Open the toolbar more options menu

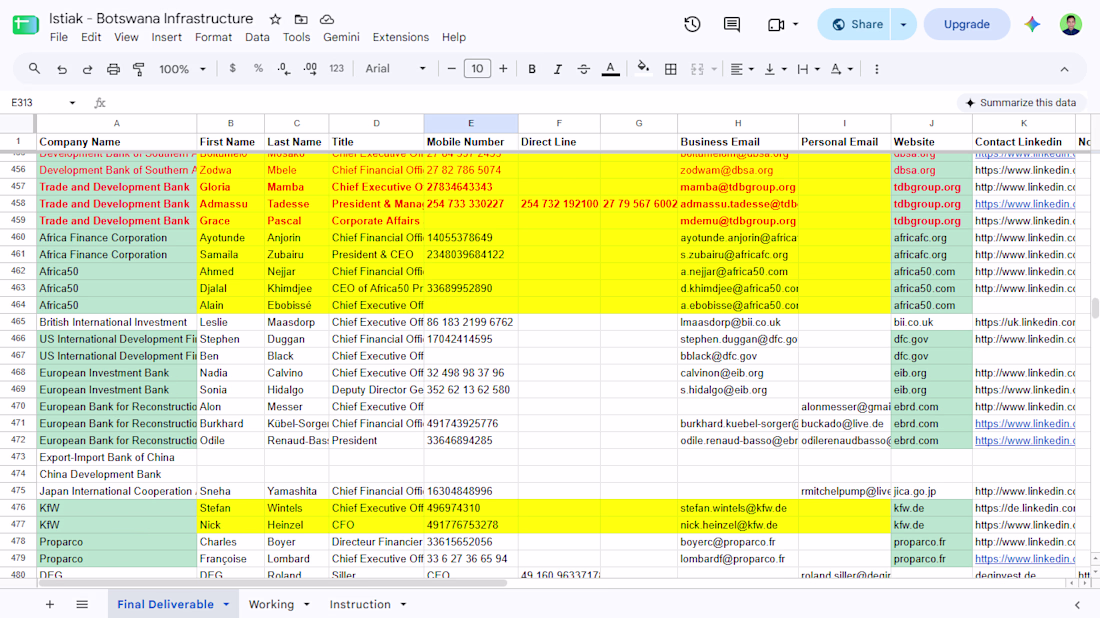point(876,69)
